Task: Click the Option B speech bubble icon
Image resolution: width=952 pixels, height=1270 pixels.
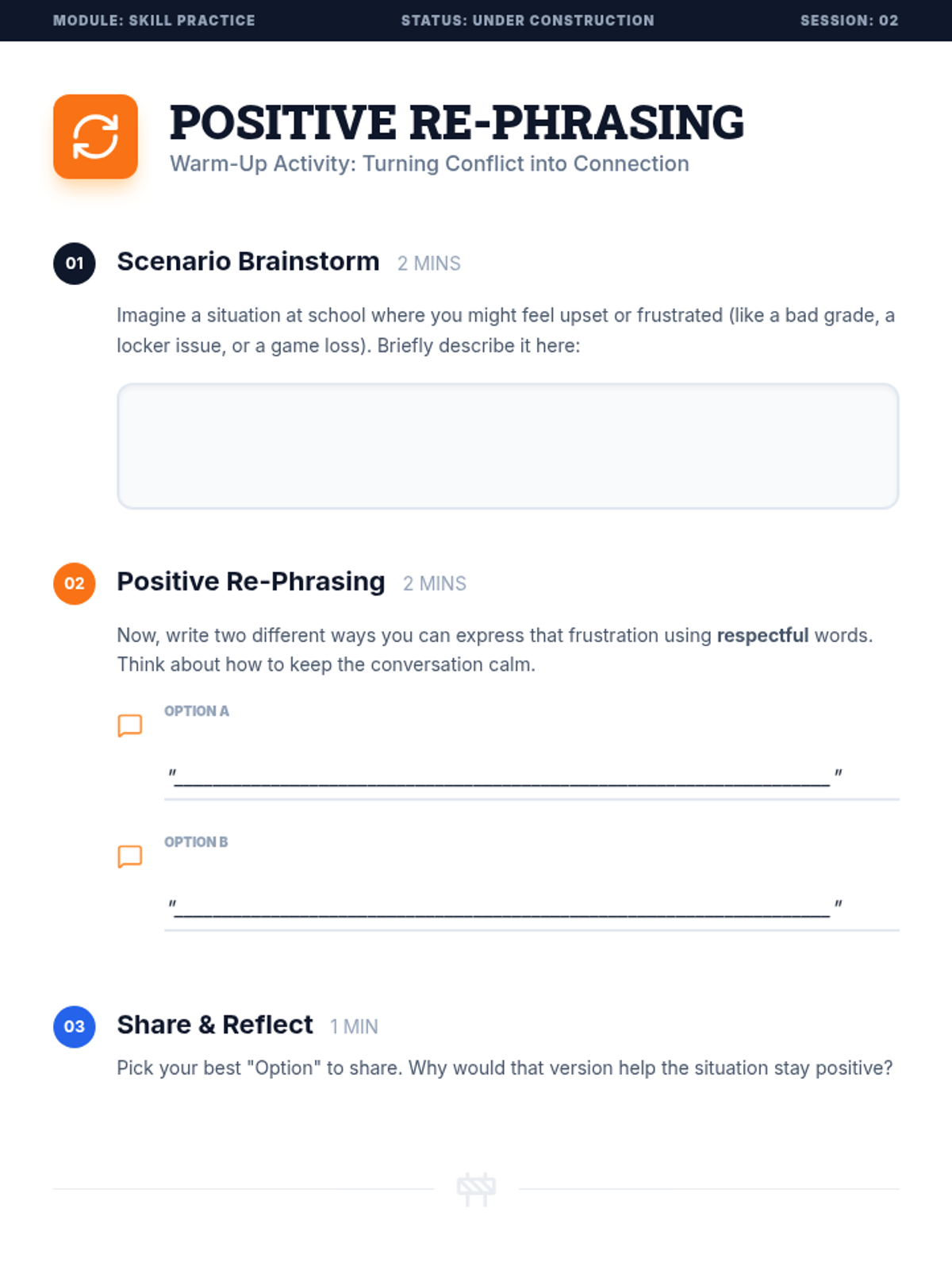Action: tap(130, 856)
